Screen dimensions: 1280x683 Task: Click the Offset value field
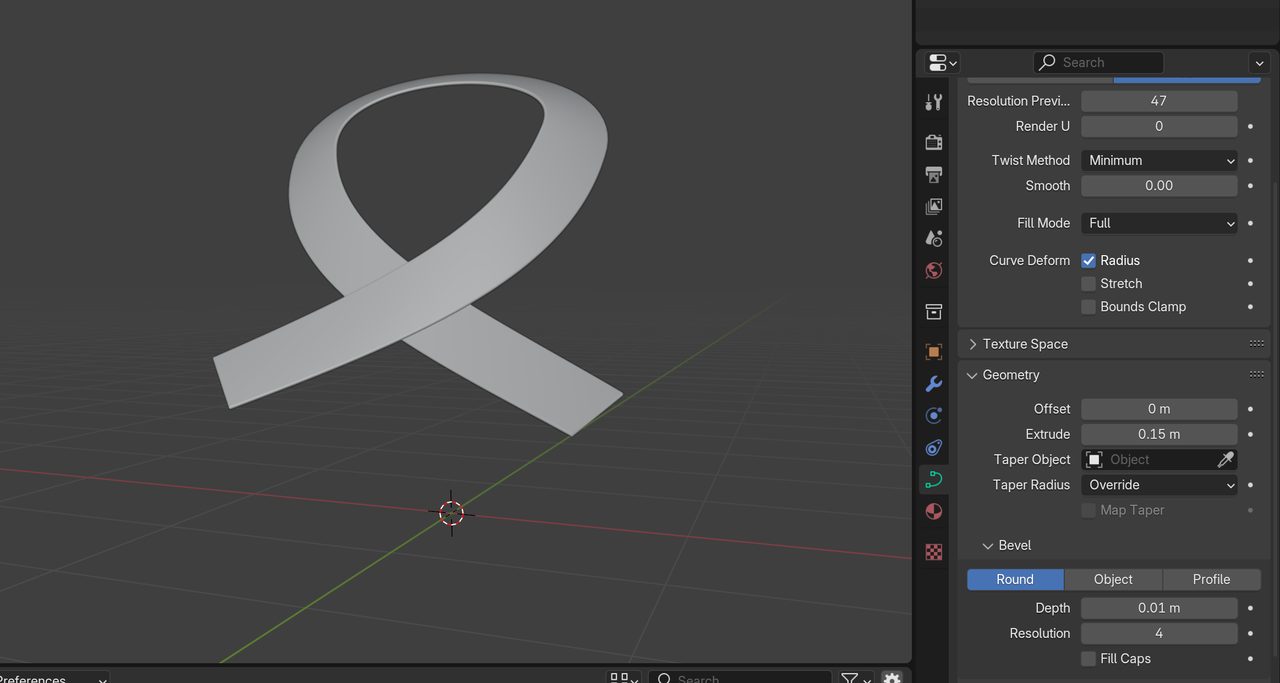click(x=1159, y=409)
